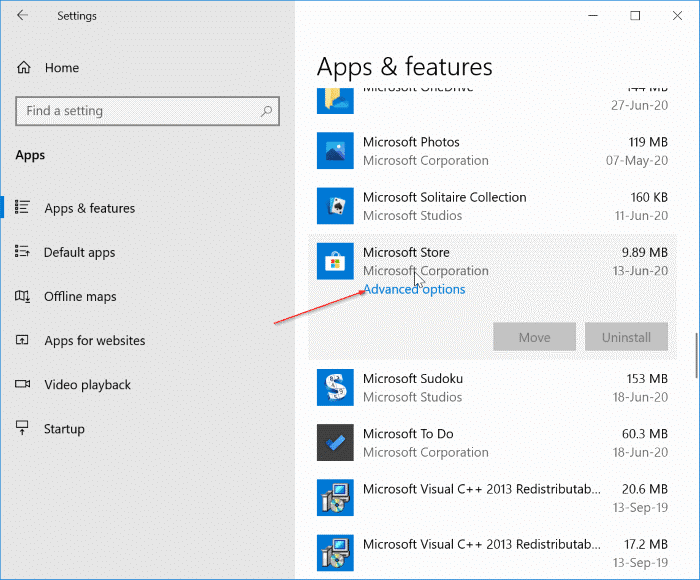The width and height of the screenshot is (700, 580).
Task: Click the Apps & features heading
Action: click(404, 67)
